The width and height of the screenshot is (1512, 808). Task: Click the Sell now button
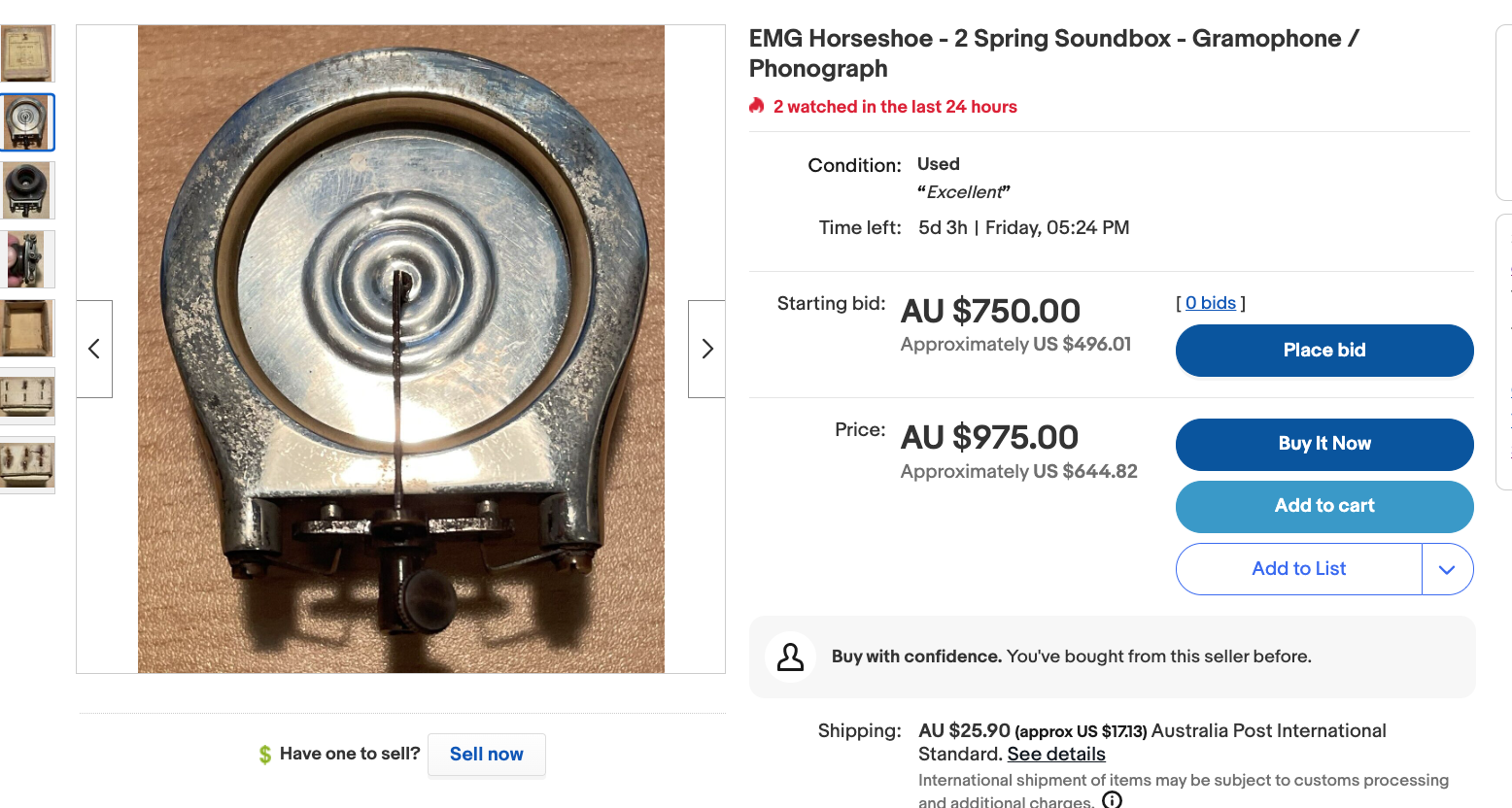(x=486, y=755)
